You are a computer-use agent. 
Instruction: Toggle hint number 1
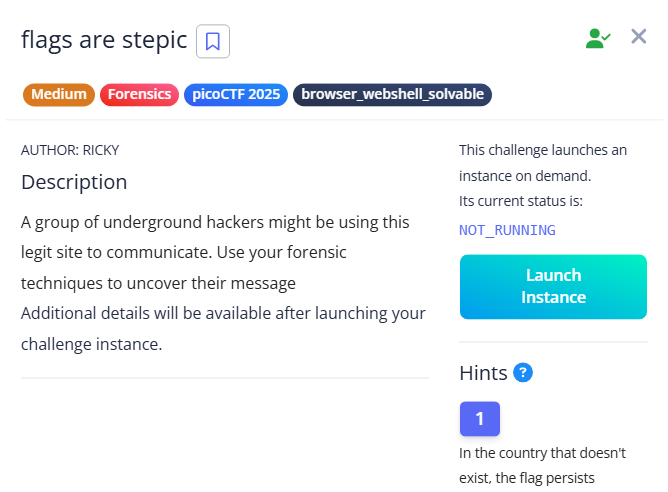pos(480,419)
